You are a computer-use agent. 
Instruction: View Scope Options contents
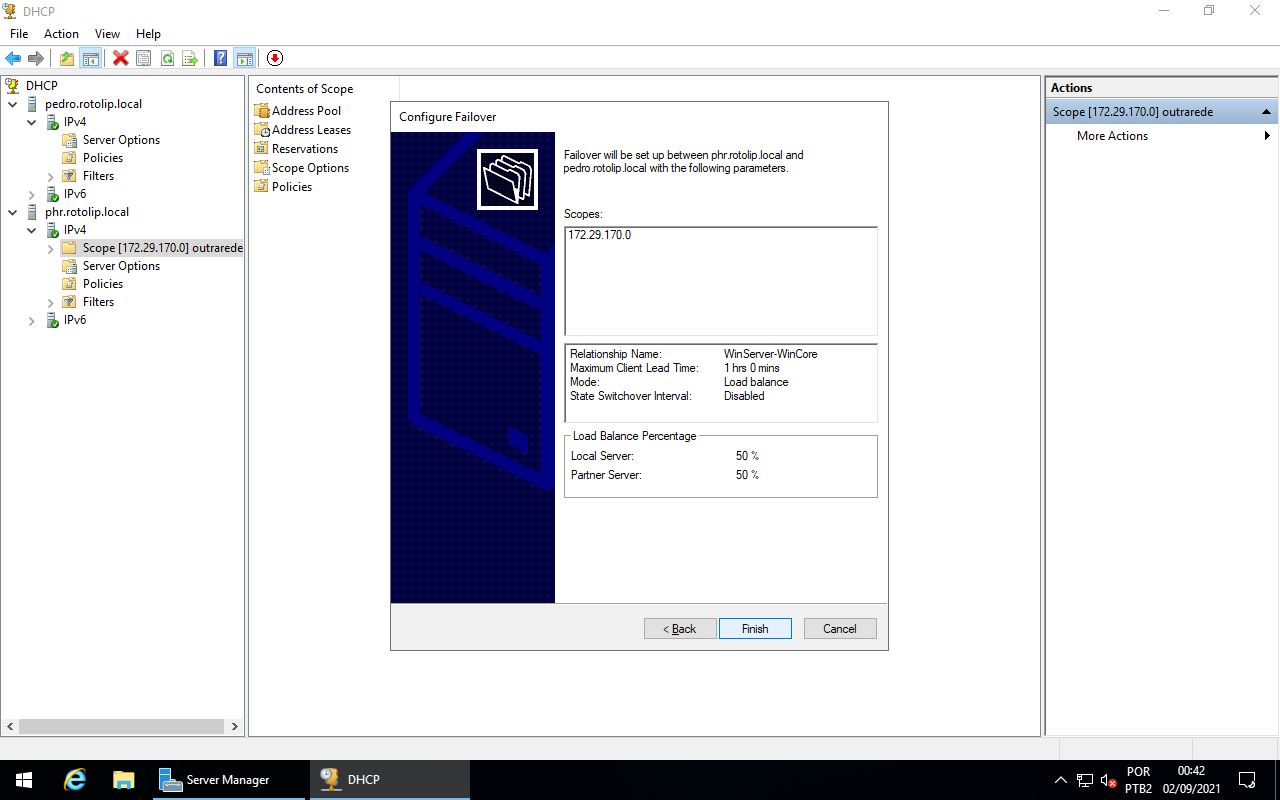(308, 167)
